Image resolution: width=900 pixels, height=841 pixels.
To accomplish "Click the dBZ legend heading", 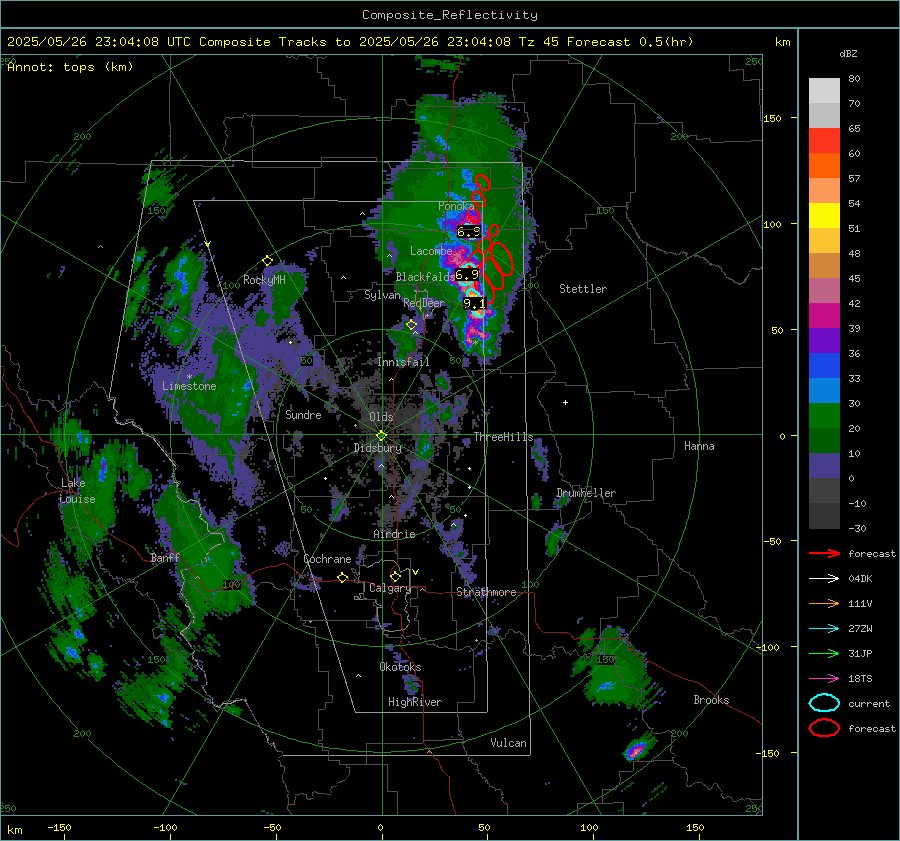I will pyautogui.click(x=848, y=53).
